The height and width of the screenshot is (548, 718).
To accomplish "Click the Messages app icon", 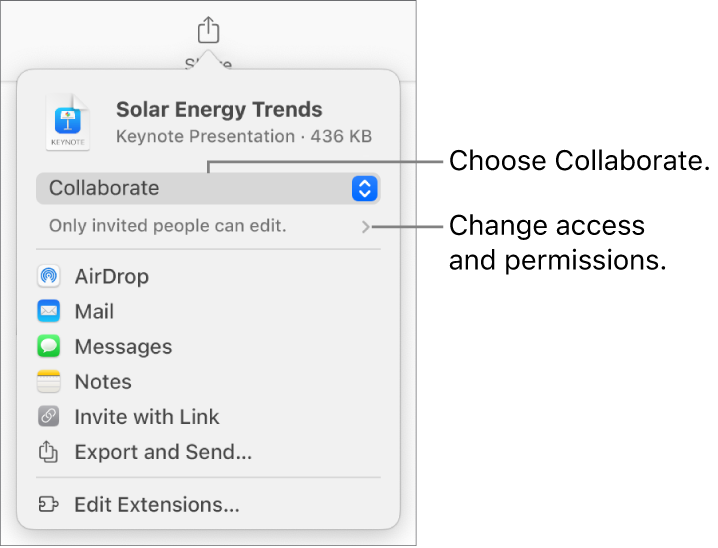I will tap(49, 347).
